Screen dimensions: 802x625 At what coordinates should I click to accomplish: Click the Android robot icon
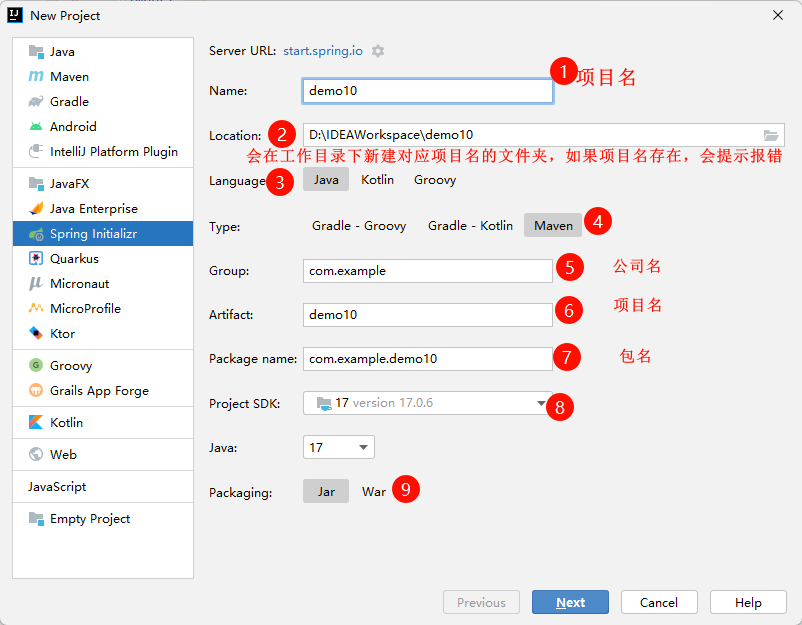[36, 126]
